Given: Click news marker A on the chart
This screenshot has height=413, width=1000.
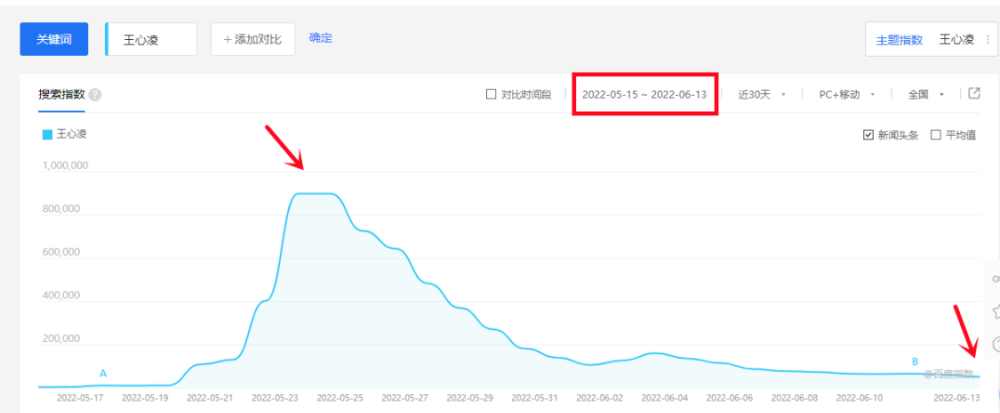Looking at the screenshot, I should click(x=103, y=373).
